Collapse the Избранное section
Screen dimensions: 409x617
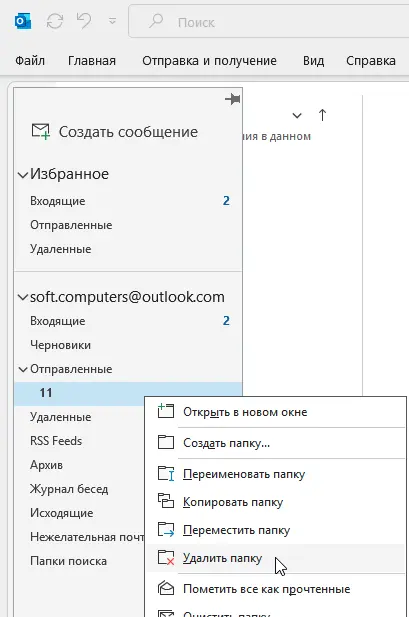pyautogui.click(x=23, y=175)
